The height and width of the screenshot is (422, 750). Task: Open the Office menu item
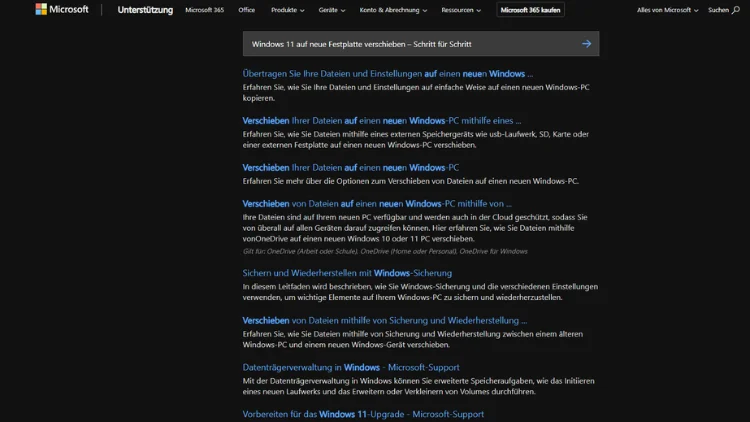(x=246, y=10)
